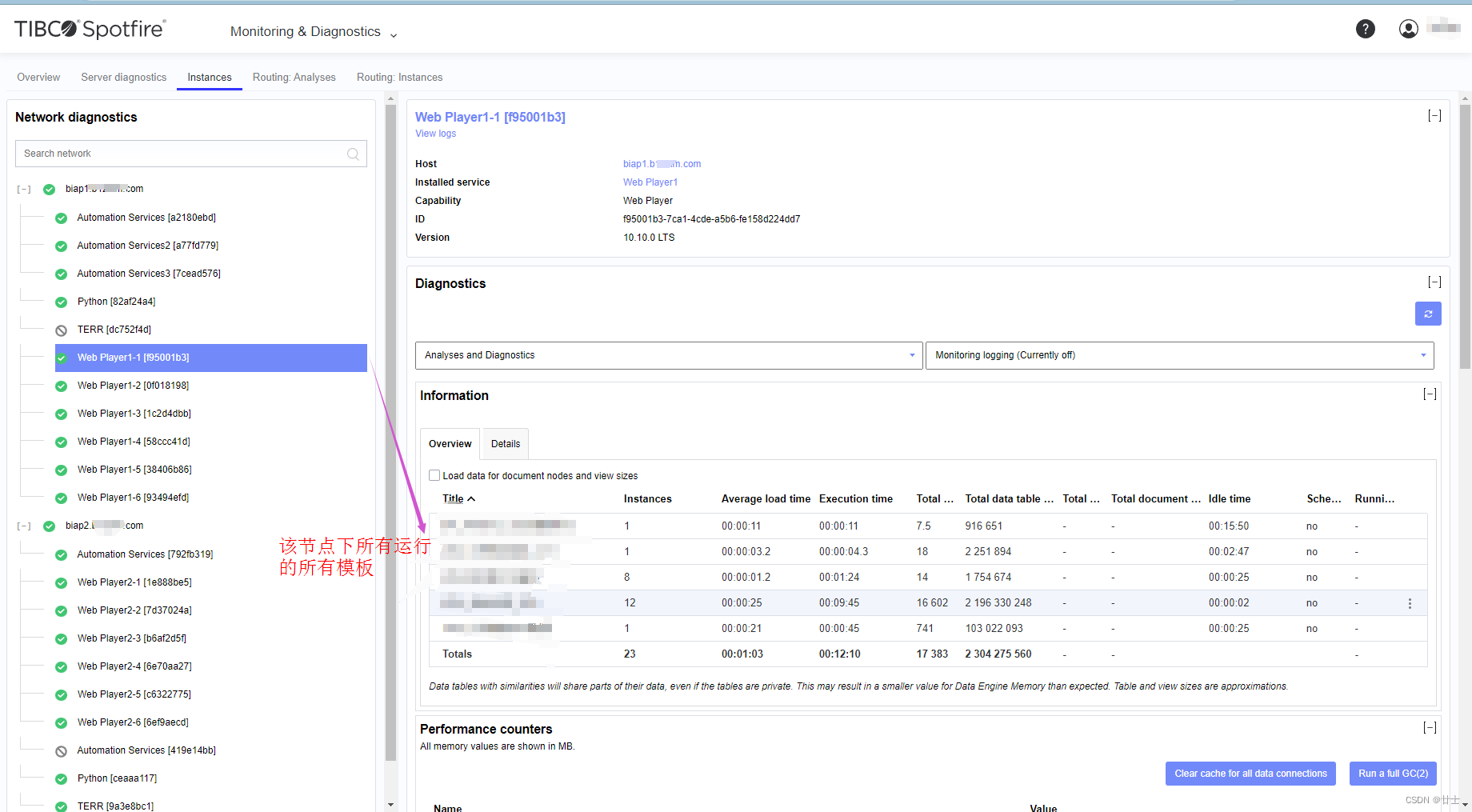Click the network tree scroll-down arrow
The height and width of the screenshot is (812, 1472).
pyautogui.click(x=390, y=805)
